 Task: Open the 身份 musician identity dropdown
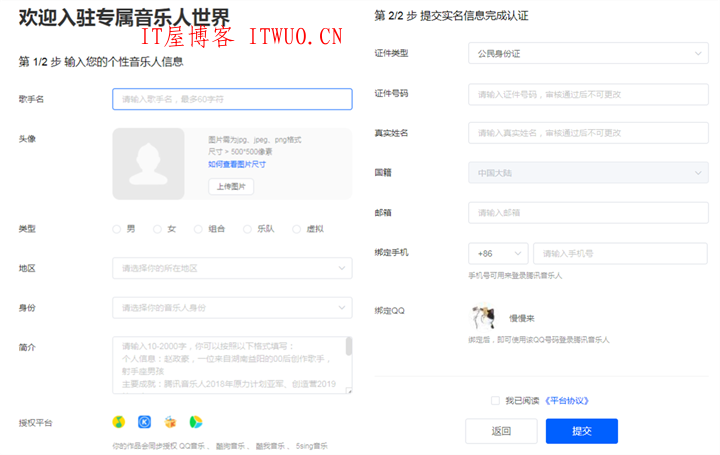[x=232, y=308]
